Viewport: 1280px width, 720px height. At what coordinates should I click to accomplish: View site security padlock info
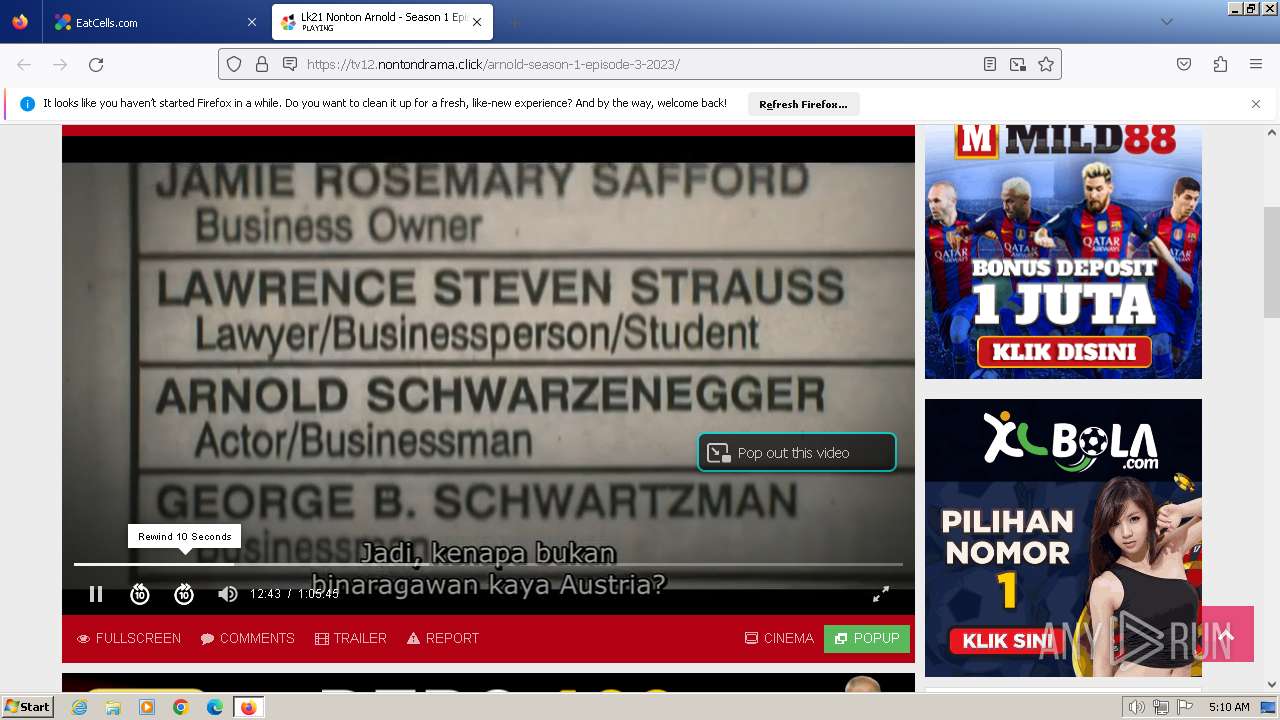[262, 64]
